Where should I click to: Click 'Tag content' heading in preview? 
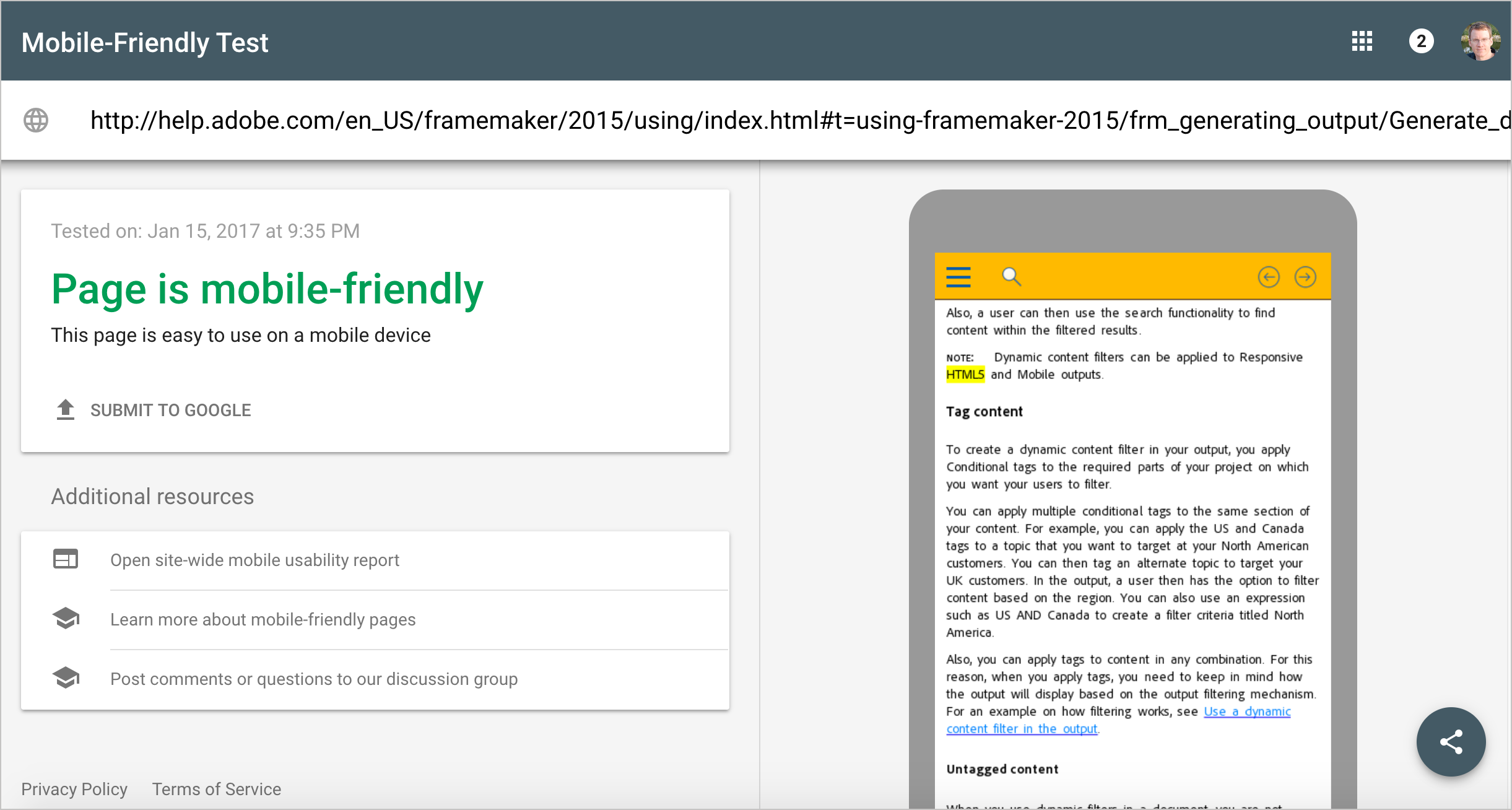[x=984, y=412]
